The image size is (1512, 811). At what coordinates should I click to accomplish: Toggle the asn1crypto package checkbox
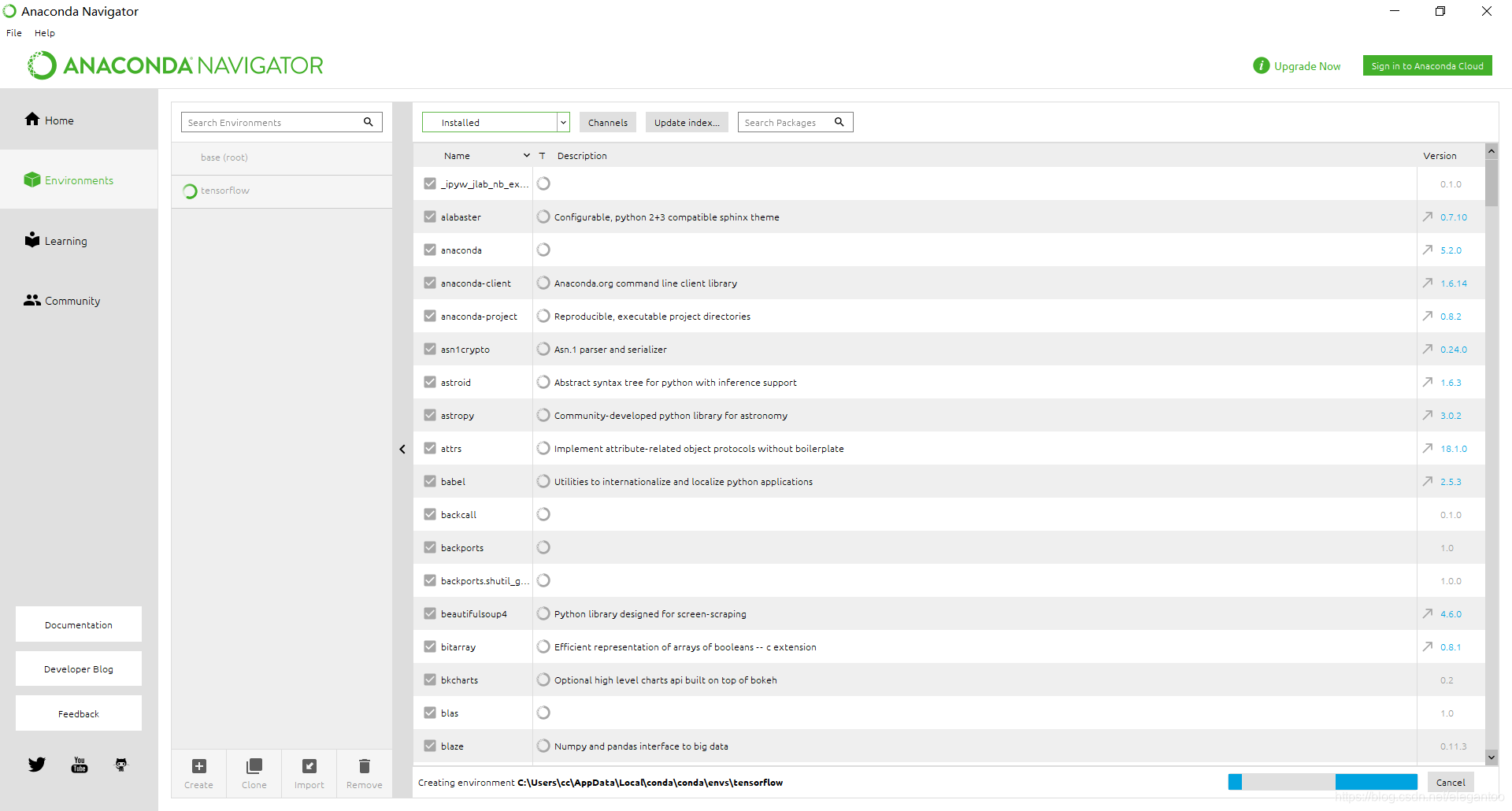(x=430, y=349)
